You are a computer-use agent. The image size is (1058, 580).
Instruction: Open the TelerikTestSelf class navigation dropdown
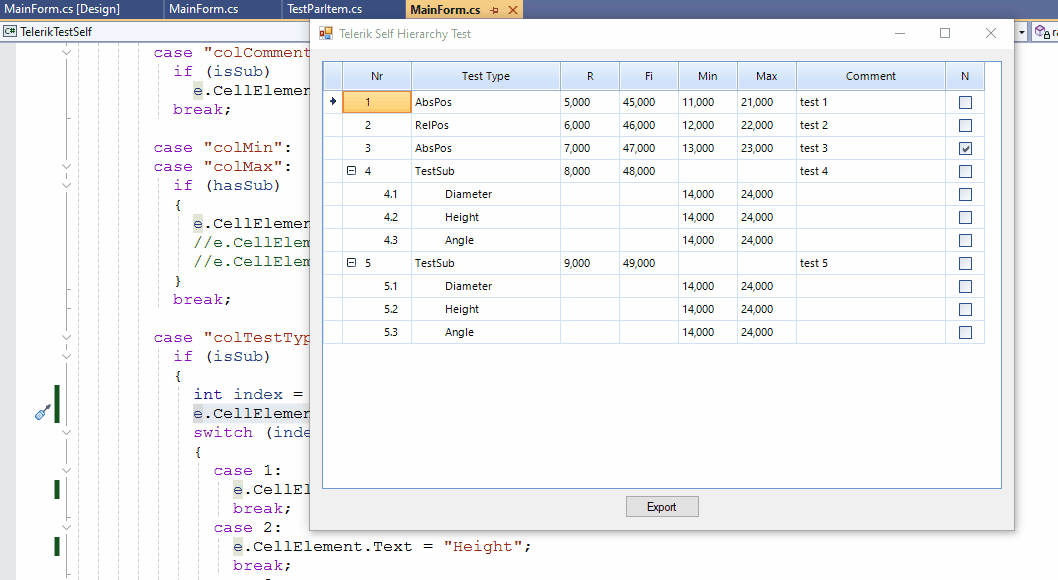click(x=56, y=31)
